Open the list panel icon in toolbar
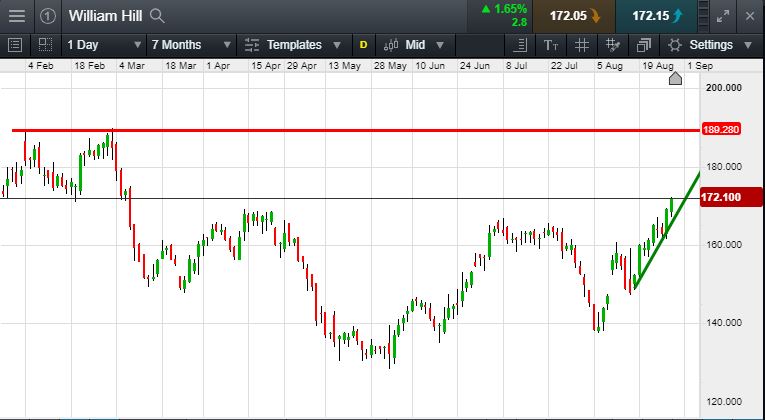 click(15, 45)
